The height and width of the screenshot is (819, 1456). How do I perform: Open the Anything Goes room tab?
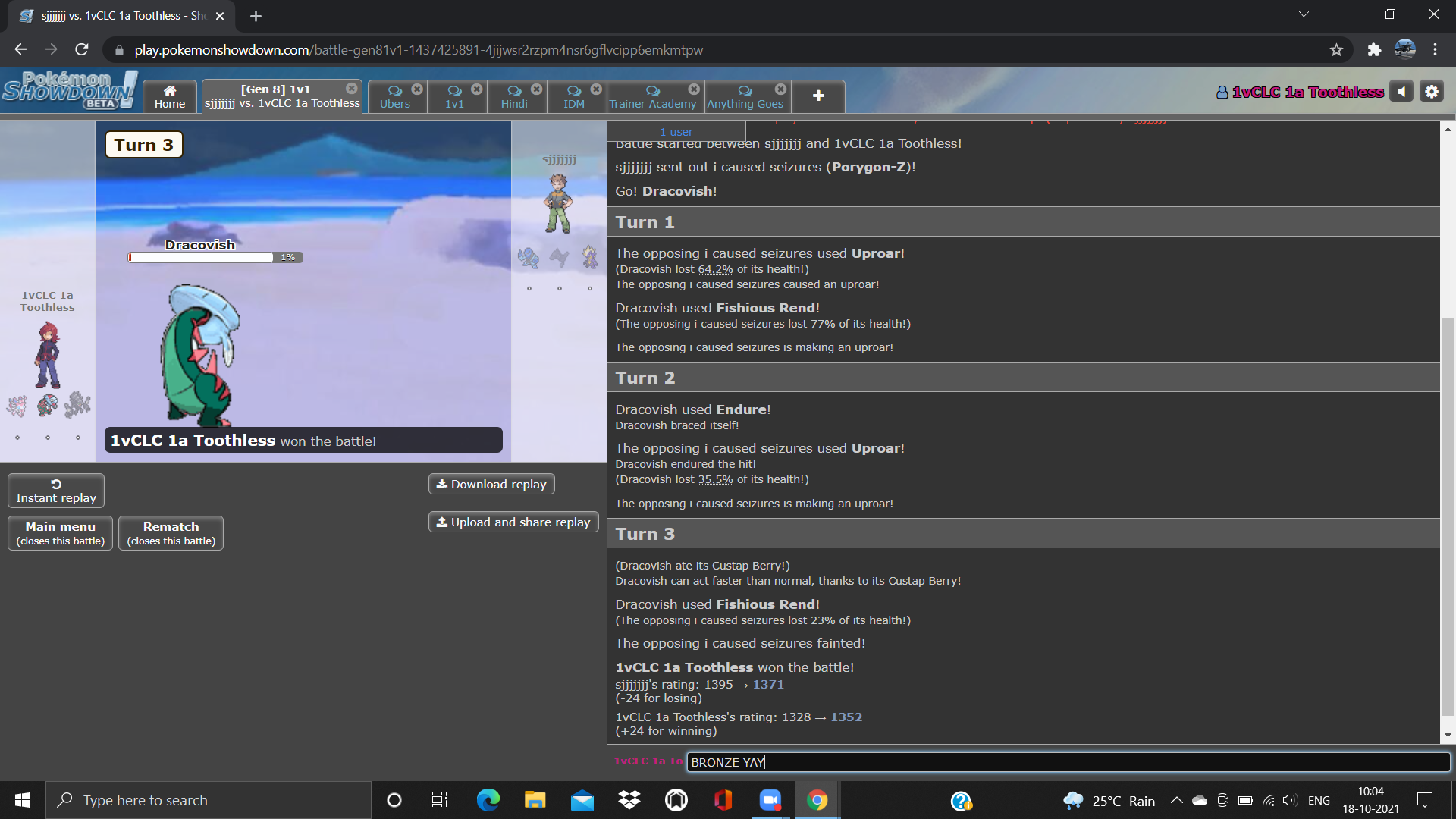(x=745, y=96)
